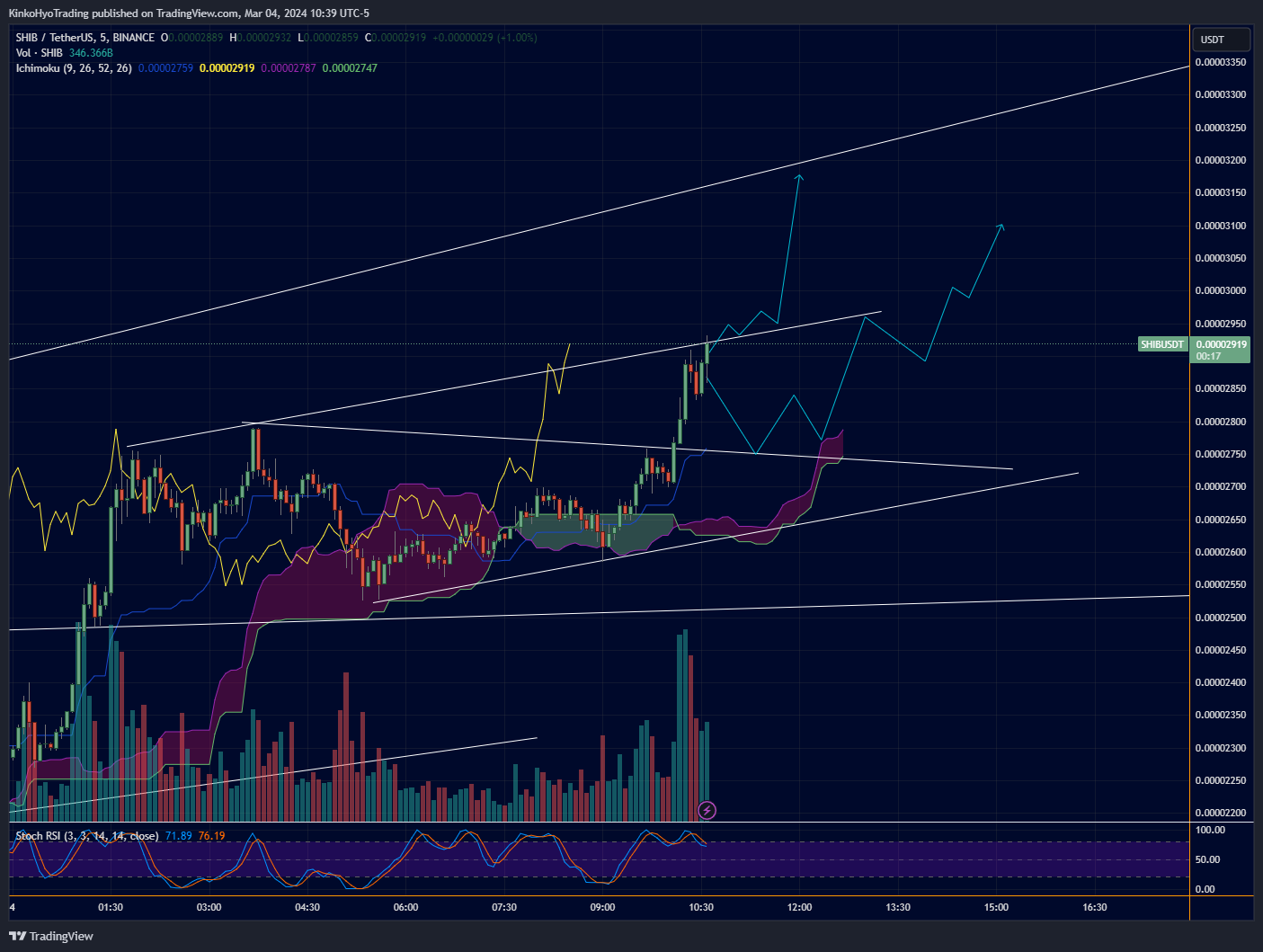Select the SHIB / TetherUS, 5, BINANCE legend title

tap(85, 38)
